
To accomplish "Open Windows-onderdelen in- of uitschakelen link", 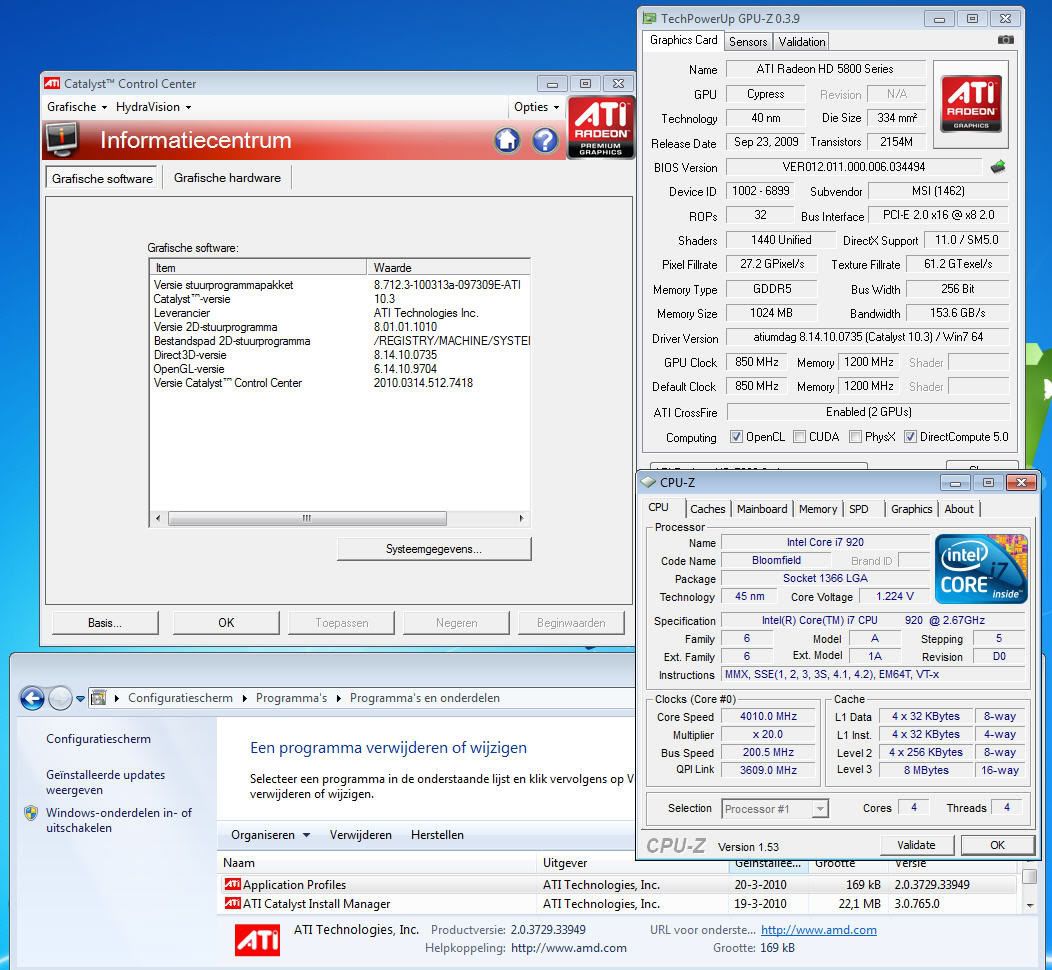I will pyautogui.click(x=119, y=820).
